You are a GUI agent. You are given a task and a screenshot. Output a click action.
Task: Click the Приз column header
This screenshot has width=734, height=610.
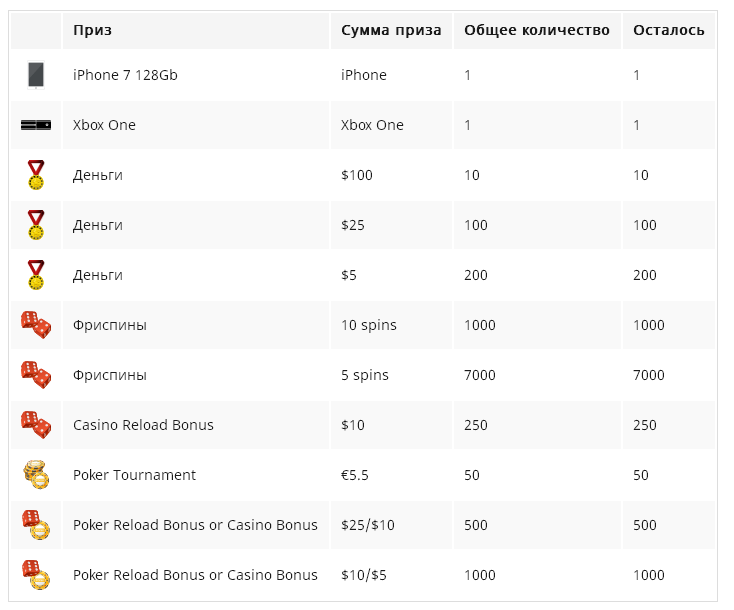click(92, 30)
